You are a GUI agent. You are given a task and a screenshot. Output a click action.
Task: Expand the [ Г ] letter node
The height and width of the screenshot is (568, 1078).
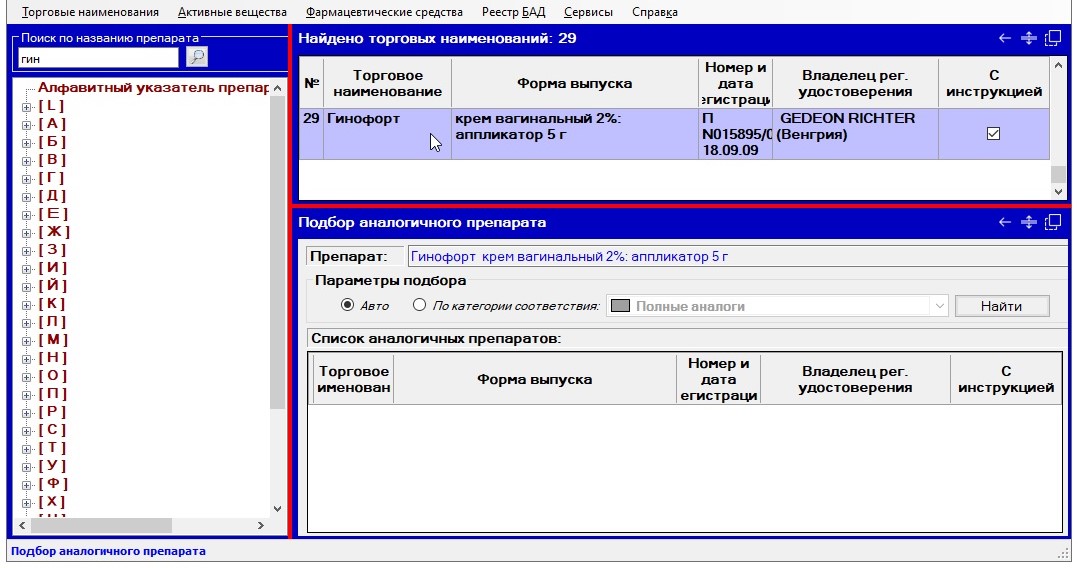click(27, 178)
